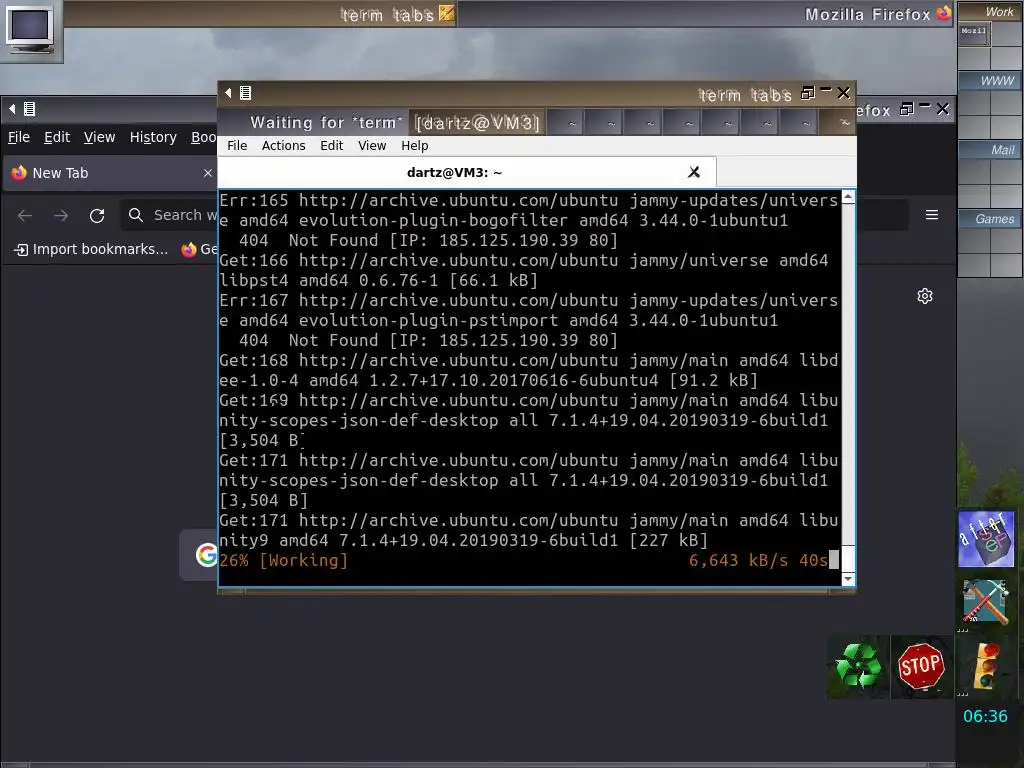1024x768 pixels.
Task: Open new tab personalize gear icon
Action: point(925,296)
